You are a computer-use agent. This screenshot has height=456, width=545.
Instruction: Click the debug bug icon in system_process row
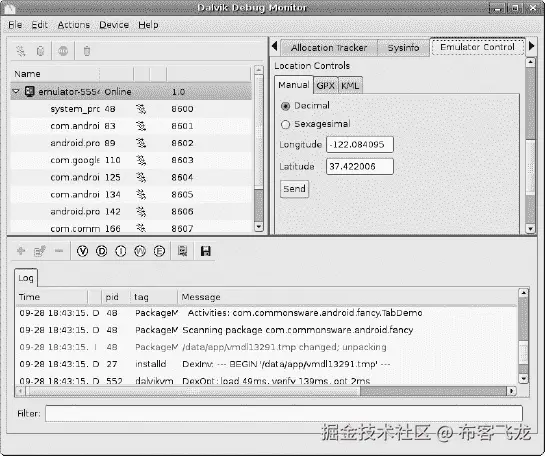point(141,109)
